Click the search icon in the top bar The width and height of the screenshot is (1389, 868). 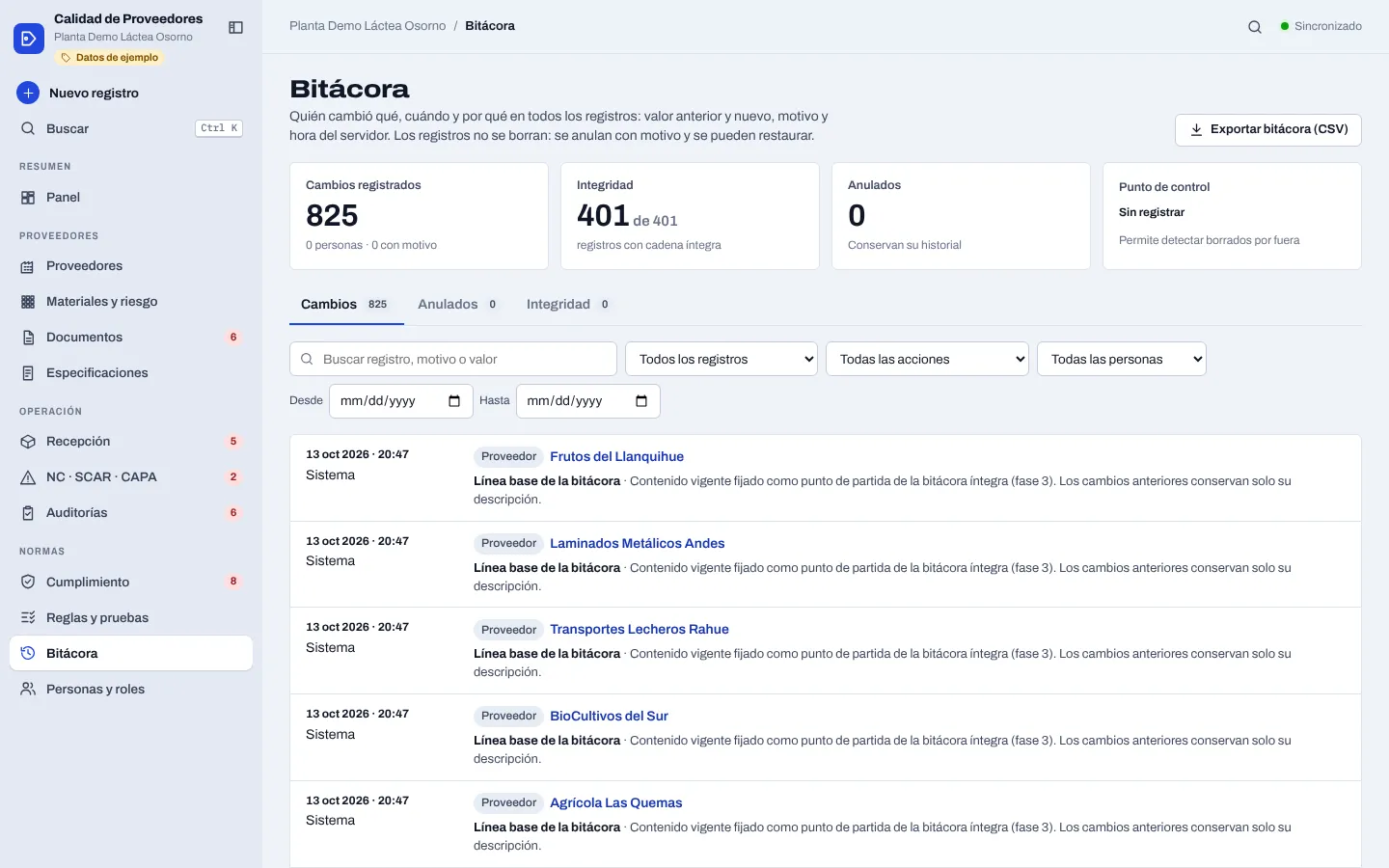tap(1255, 27)
